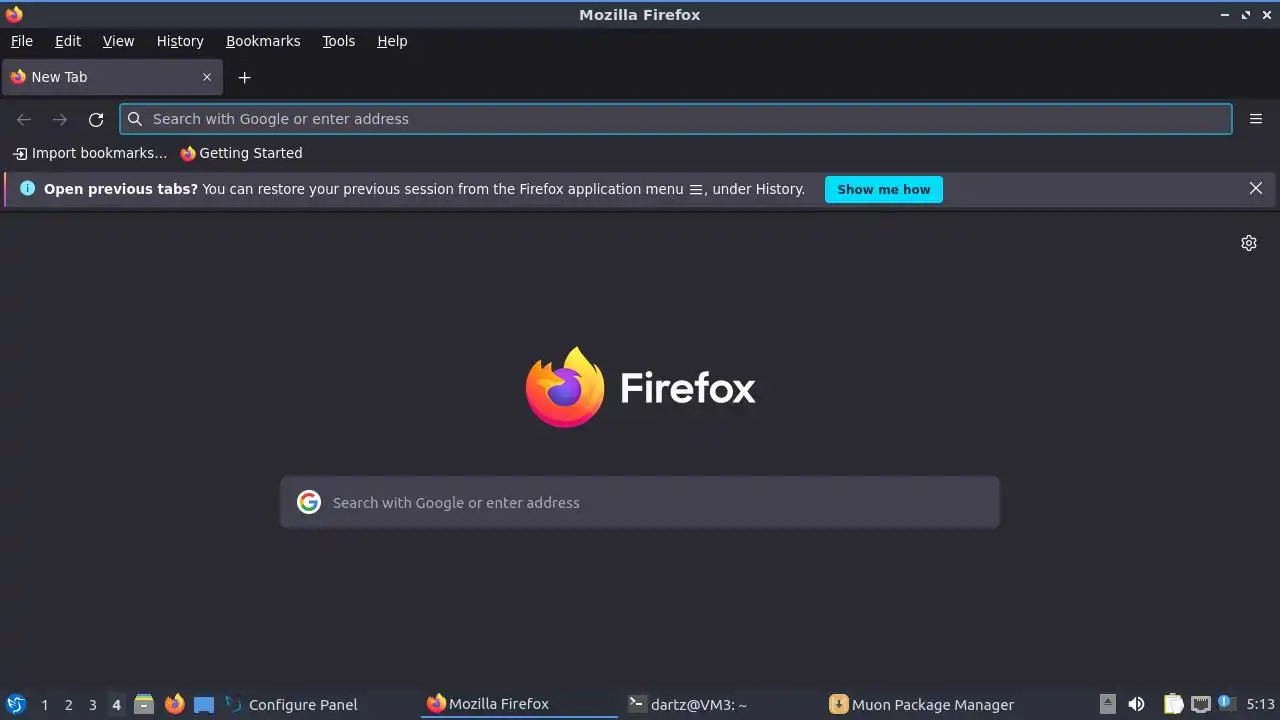Click the Show me how button
The image size is (1280, 720).
(884, 189)
